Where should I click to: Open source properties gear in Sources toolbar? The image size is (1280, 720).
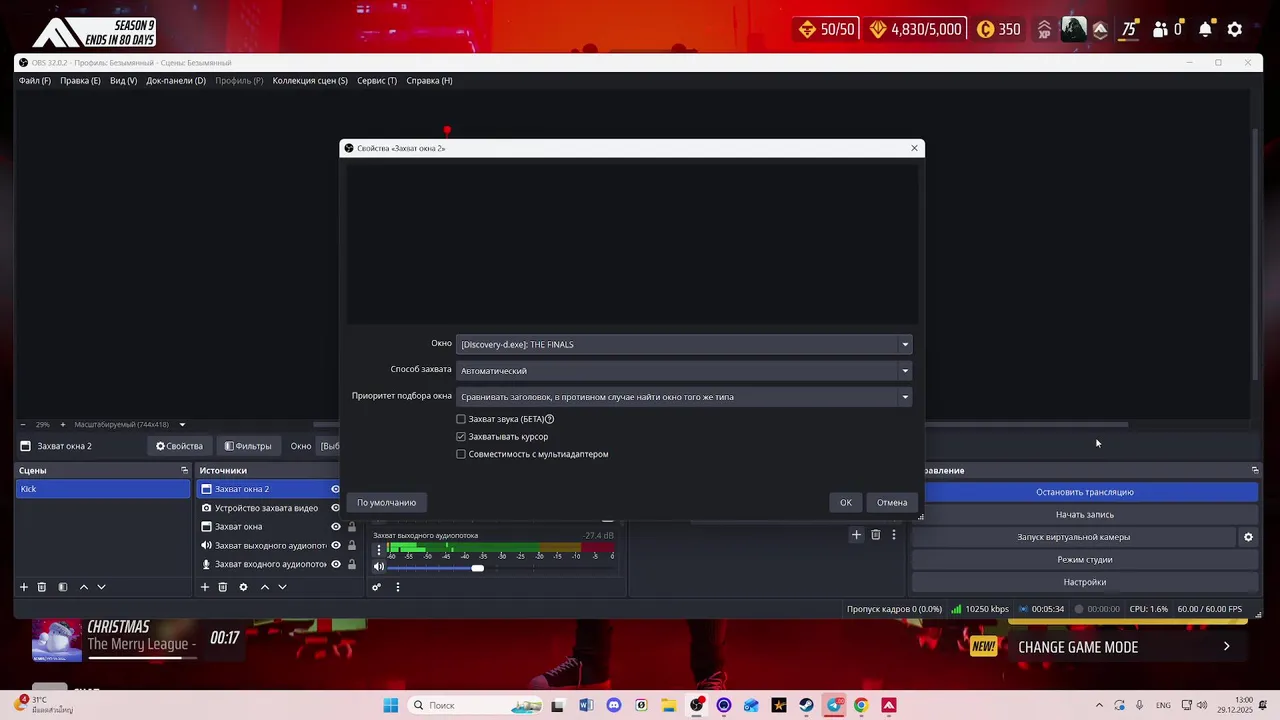(x=243, y=587)
